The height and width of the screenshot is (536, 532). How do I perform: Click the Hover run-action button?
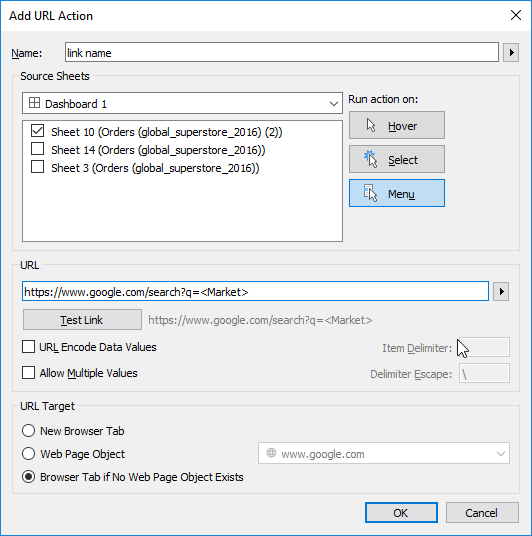point(397,125)
